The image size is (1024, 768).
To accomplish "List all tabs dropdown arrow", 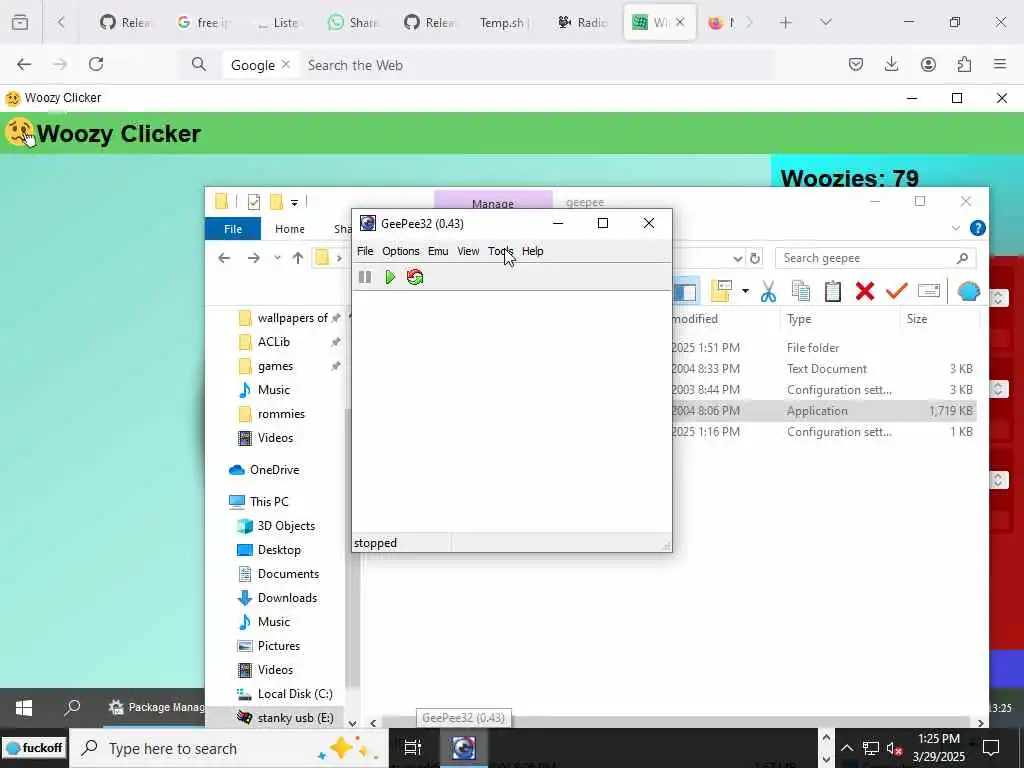I will [825, 23].
